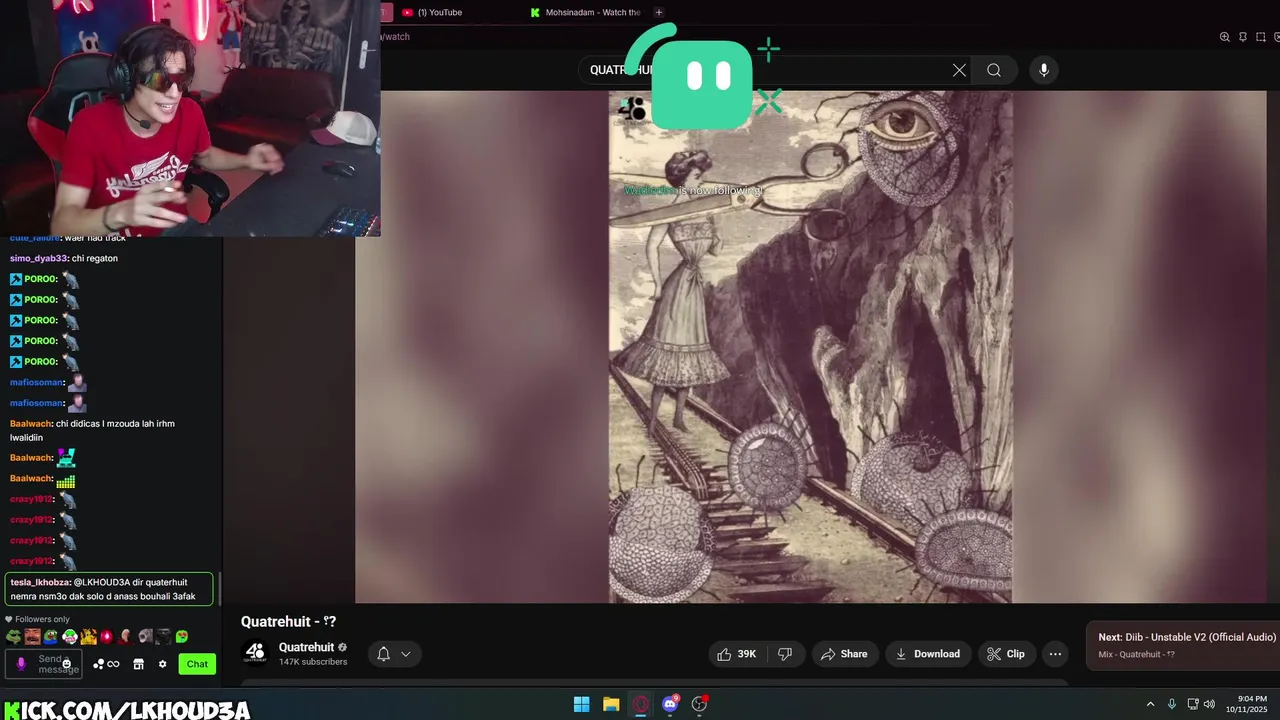Clear the YouTube search box with X
The height and width of the screenshot is (720, 1280).
[959, 70]
